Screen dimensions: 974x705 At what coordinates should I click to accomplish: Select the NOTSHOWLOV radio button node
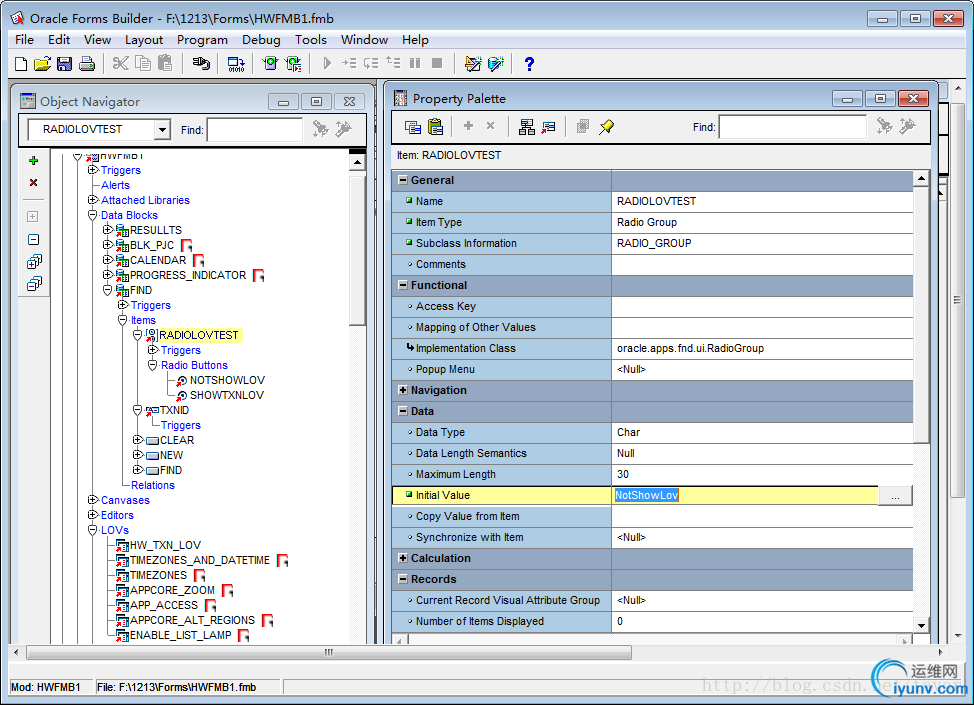(227, 380)
